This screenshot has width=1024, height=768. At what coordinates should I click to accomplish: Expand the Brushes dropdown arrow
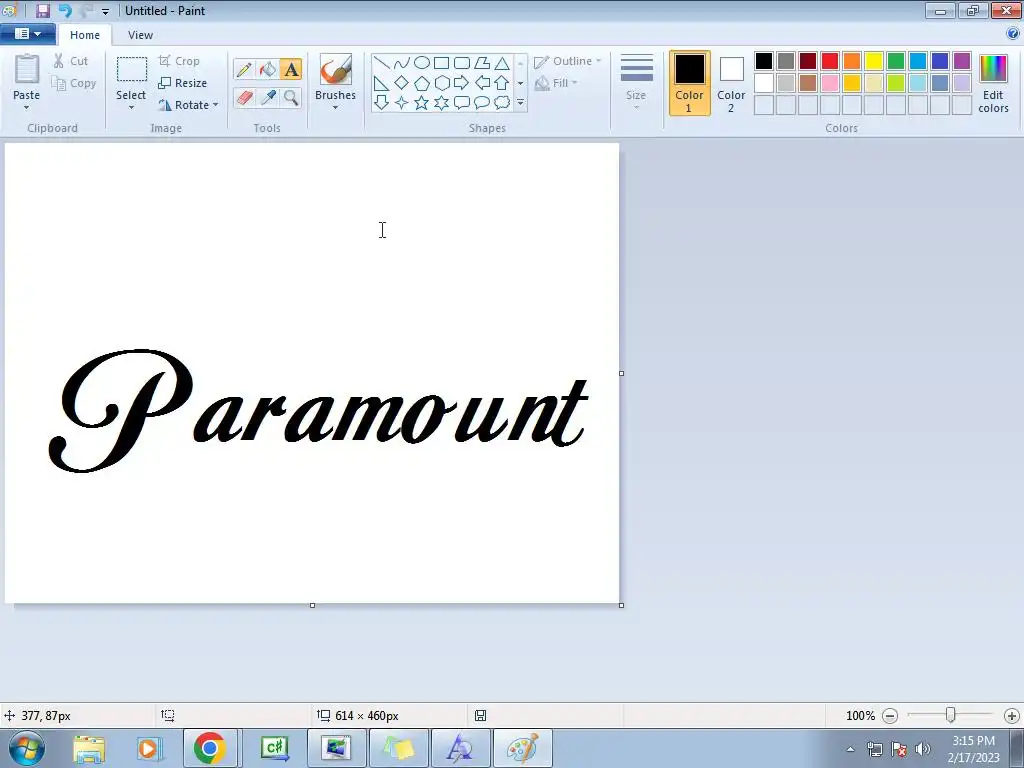click(x=335, y=108)
